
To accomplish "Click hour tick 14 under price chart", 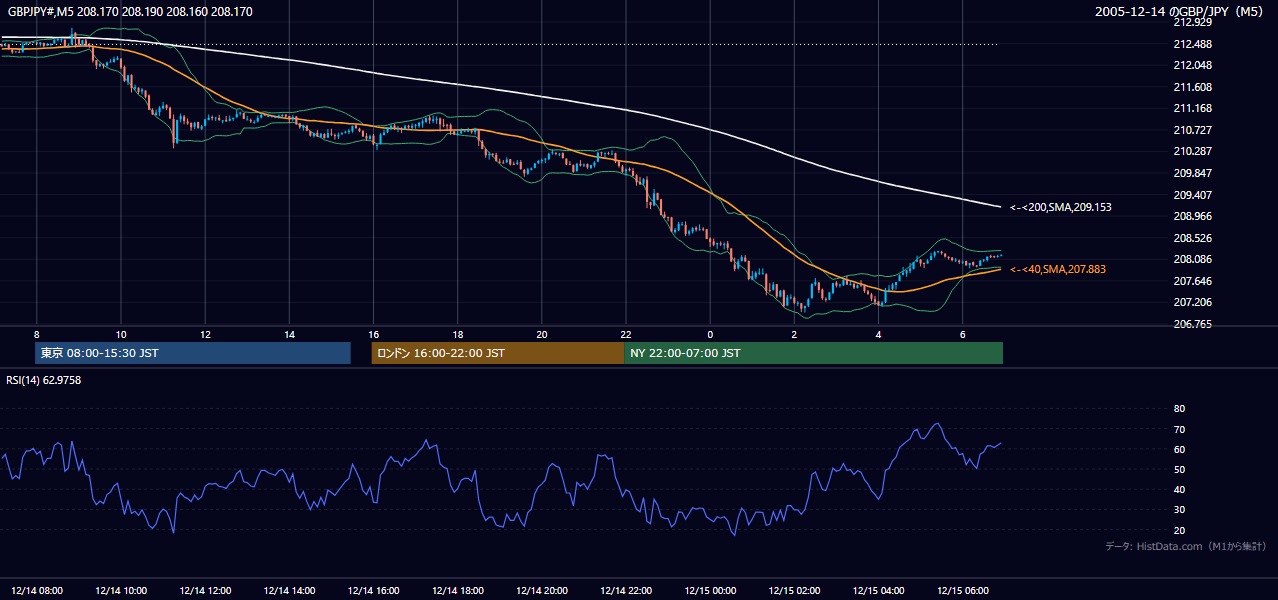I will [289, 334].
